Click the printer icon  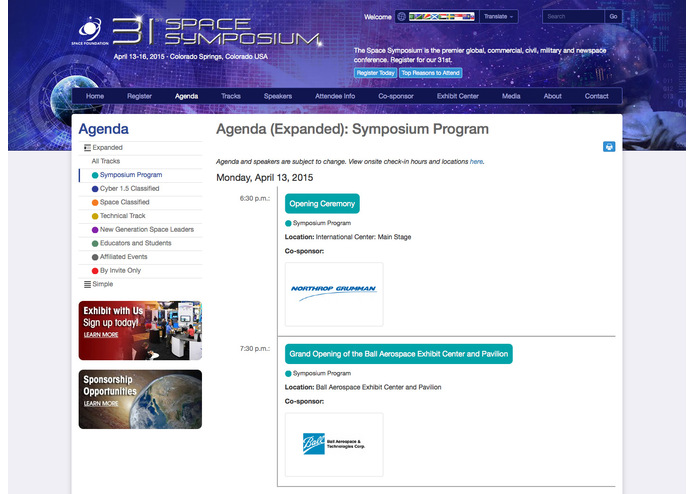click(x=609, y=147)
